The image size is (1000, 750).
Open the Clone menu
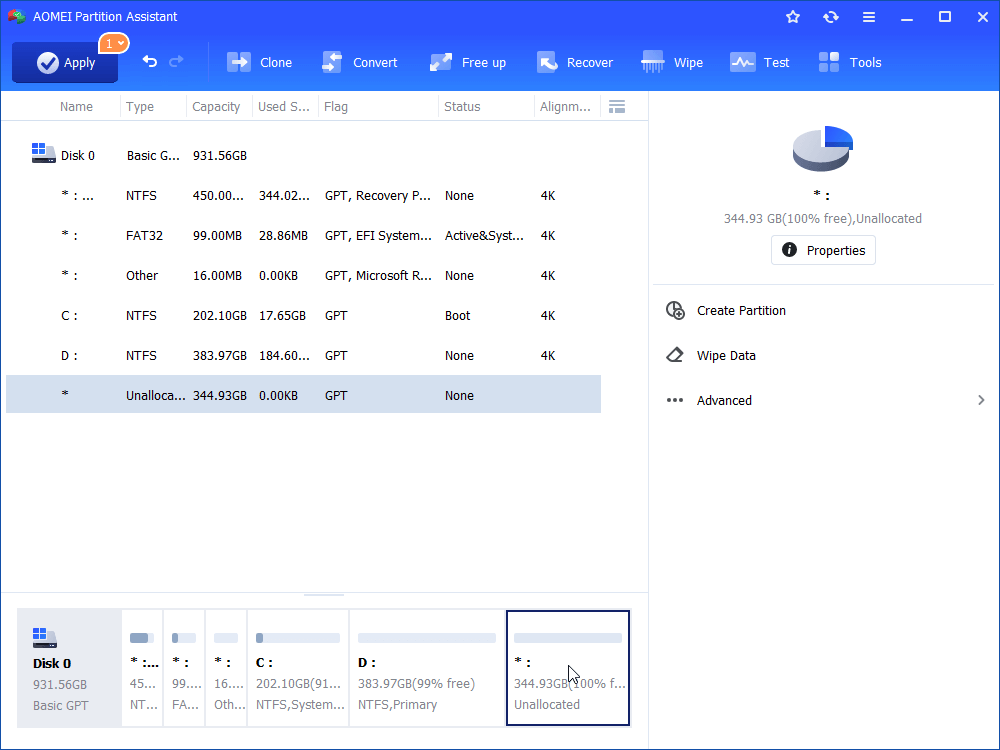point(260,62)
